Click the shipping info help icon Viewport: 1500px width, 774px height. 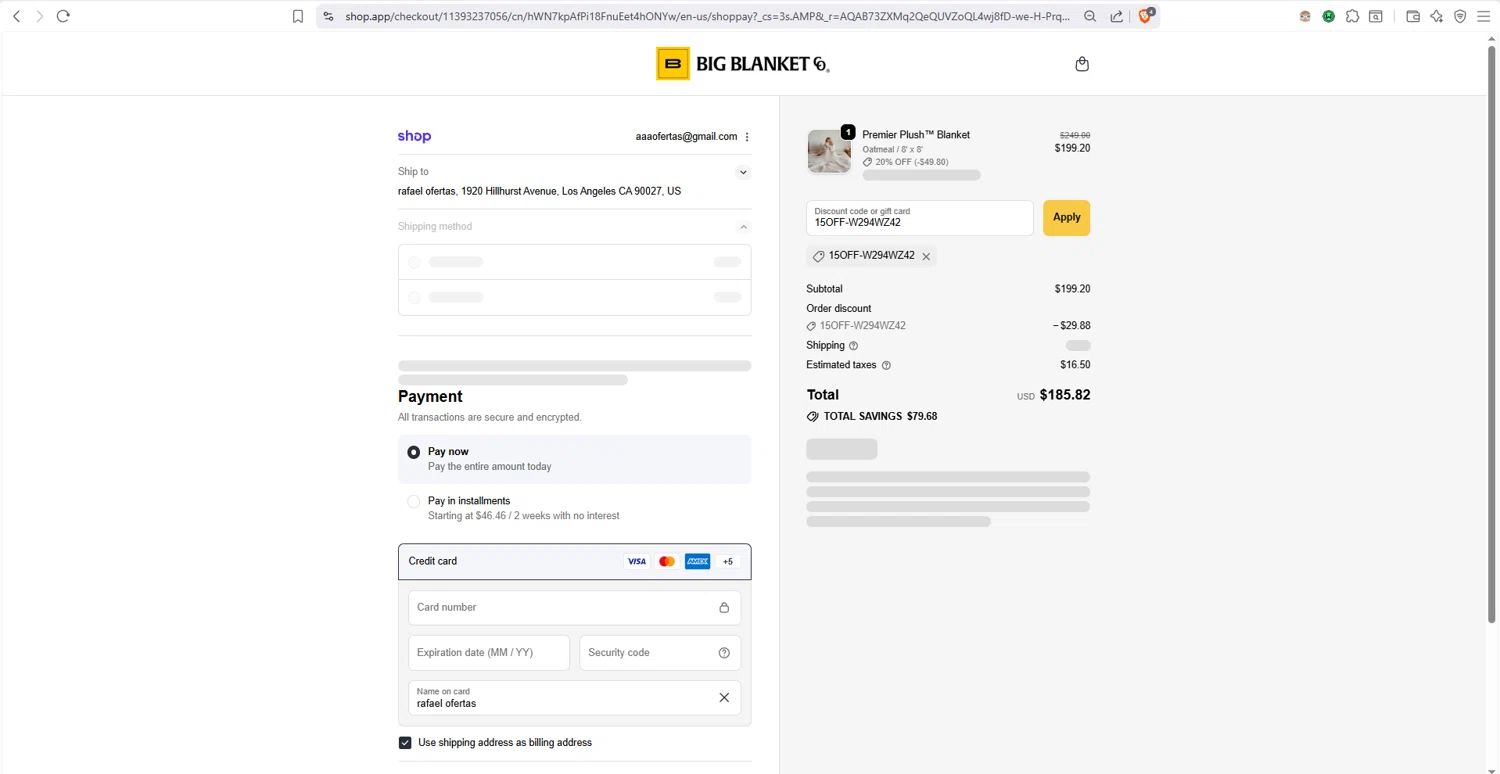click(x=853, y=346)
